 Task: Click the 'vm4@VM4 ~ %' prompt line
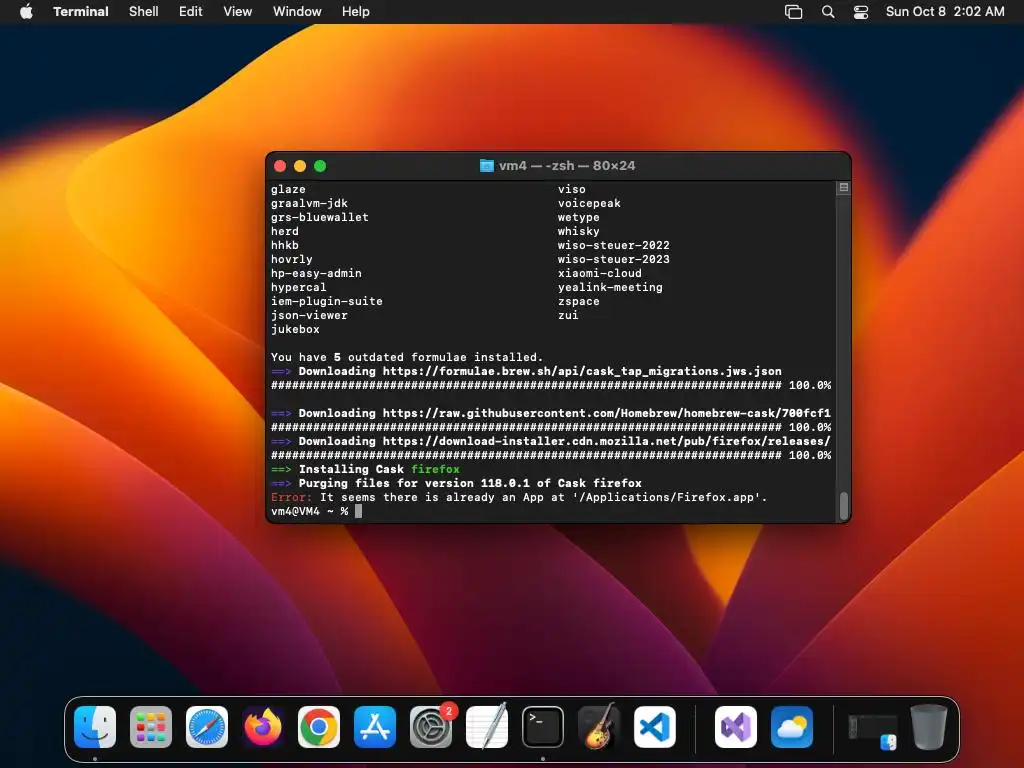tap(310, 511)
